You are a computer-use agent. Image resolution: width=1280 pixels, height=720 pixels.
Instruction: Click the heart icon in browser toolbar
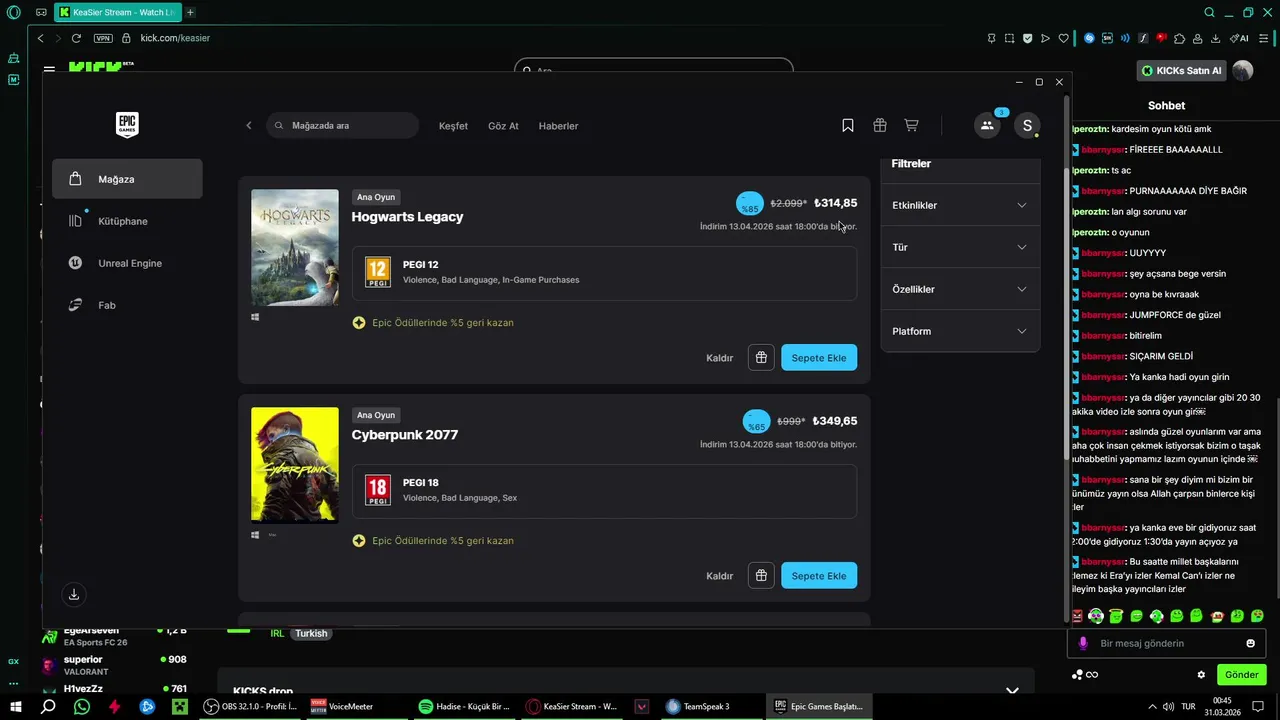point(1063,38)
